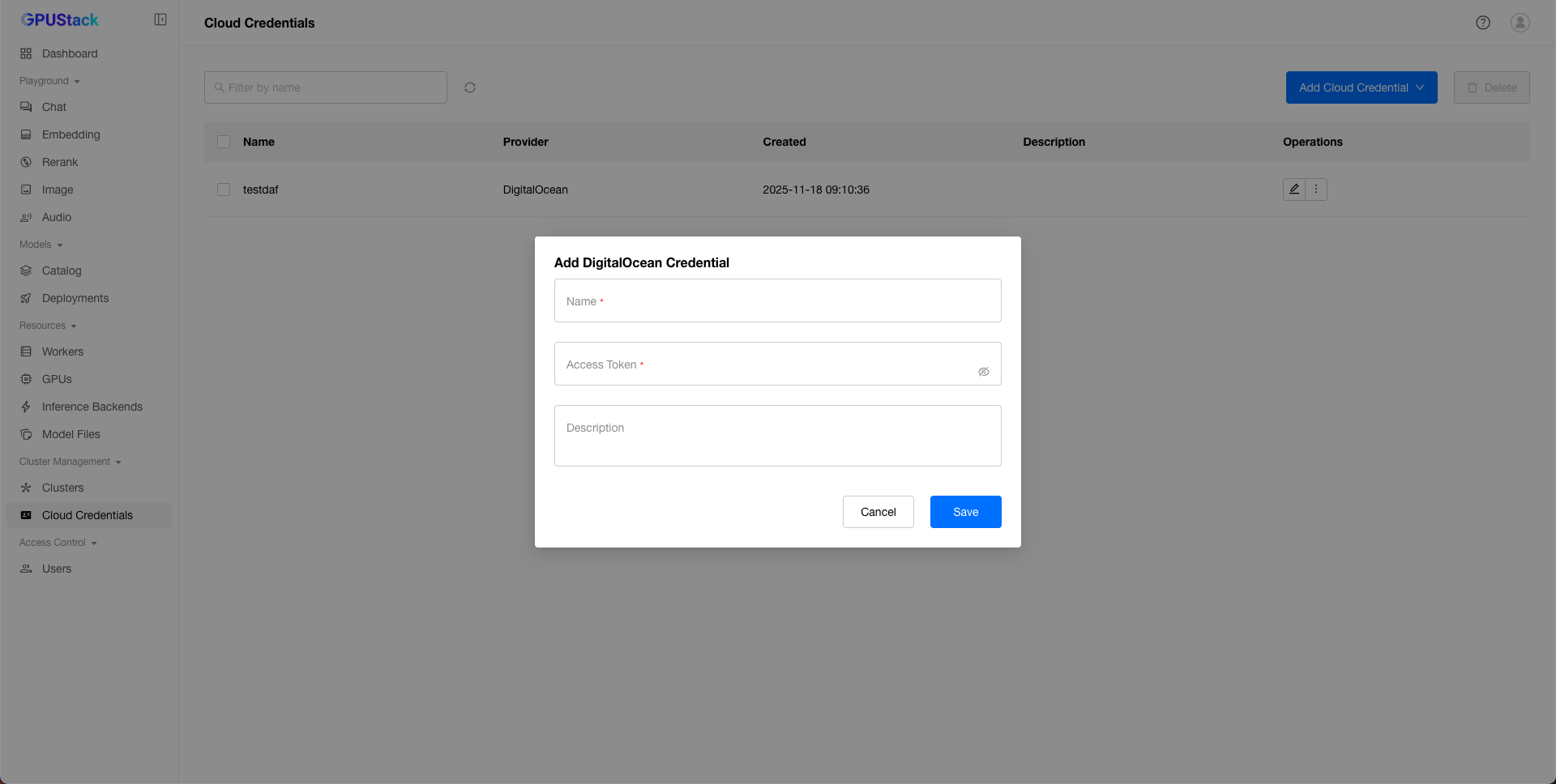The width and height of the screenshot is (1556, 784).
Task: Click the refresh list icon
Action: point(470,87)
